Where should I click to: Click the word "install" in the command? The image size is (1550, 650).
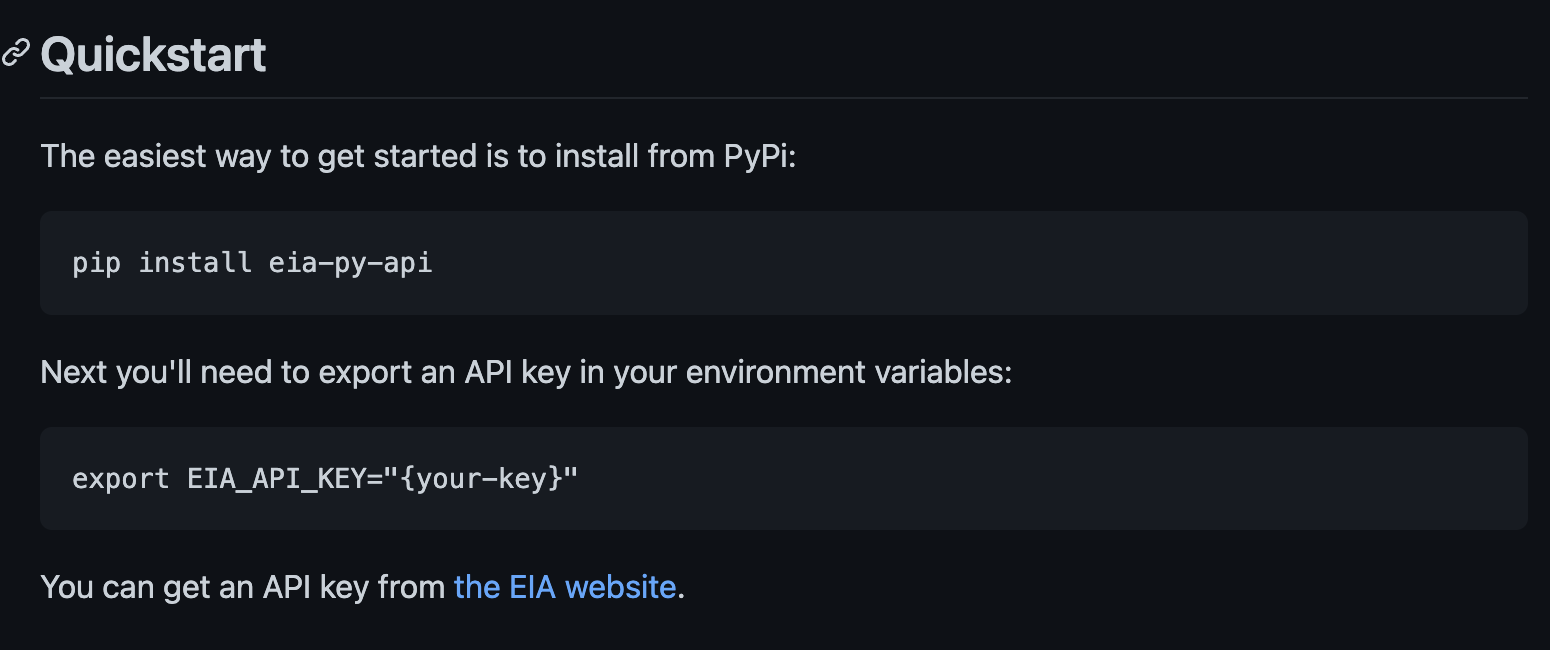[195, 263]
